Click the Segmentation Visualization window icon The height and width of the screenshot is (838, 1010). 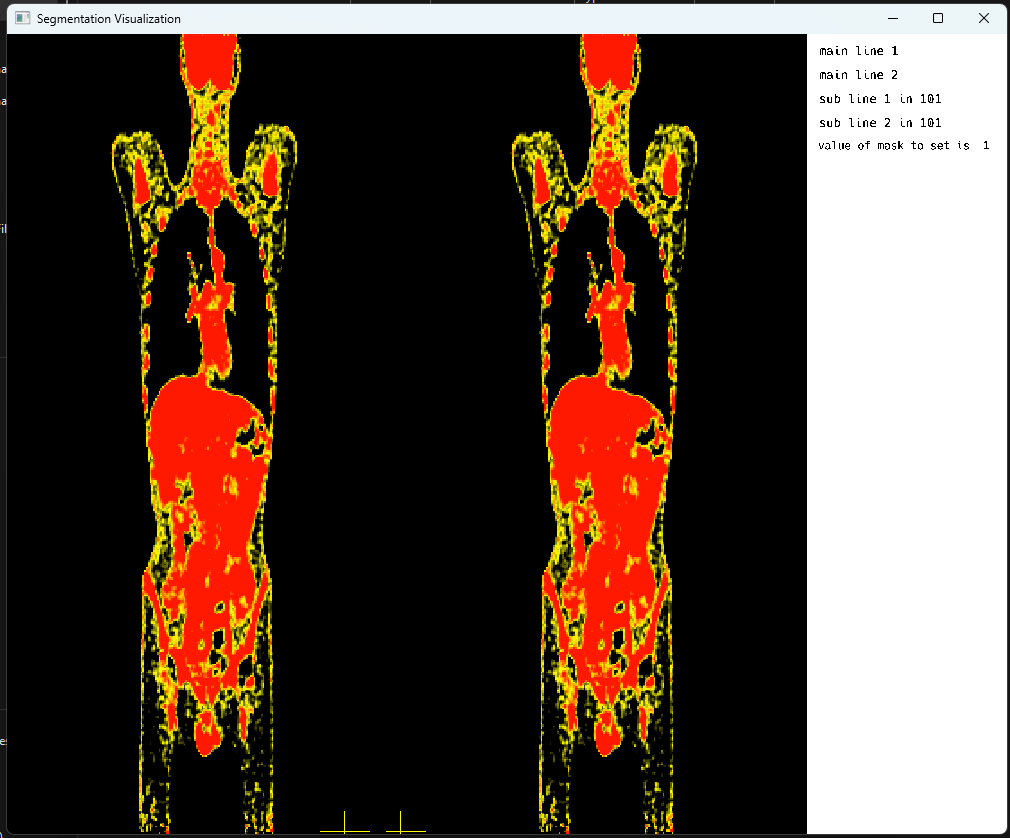[22, 19]
